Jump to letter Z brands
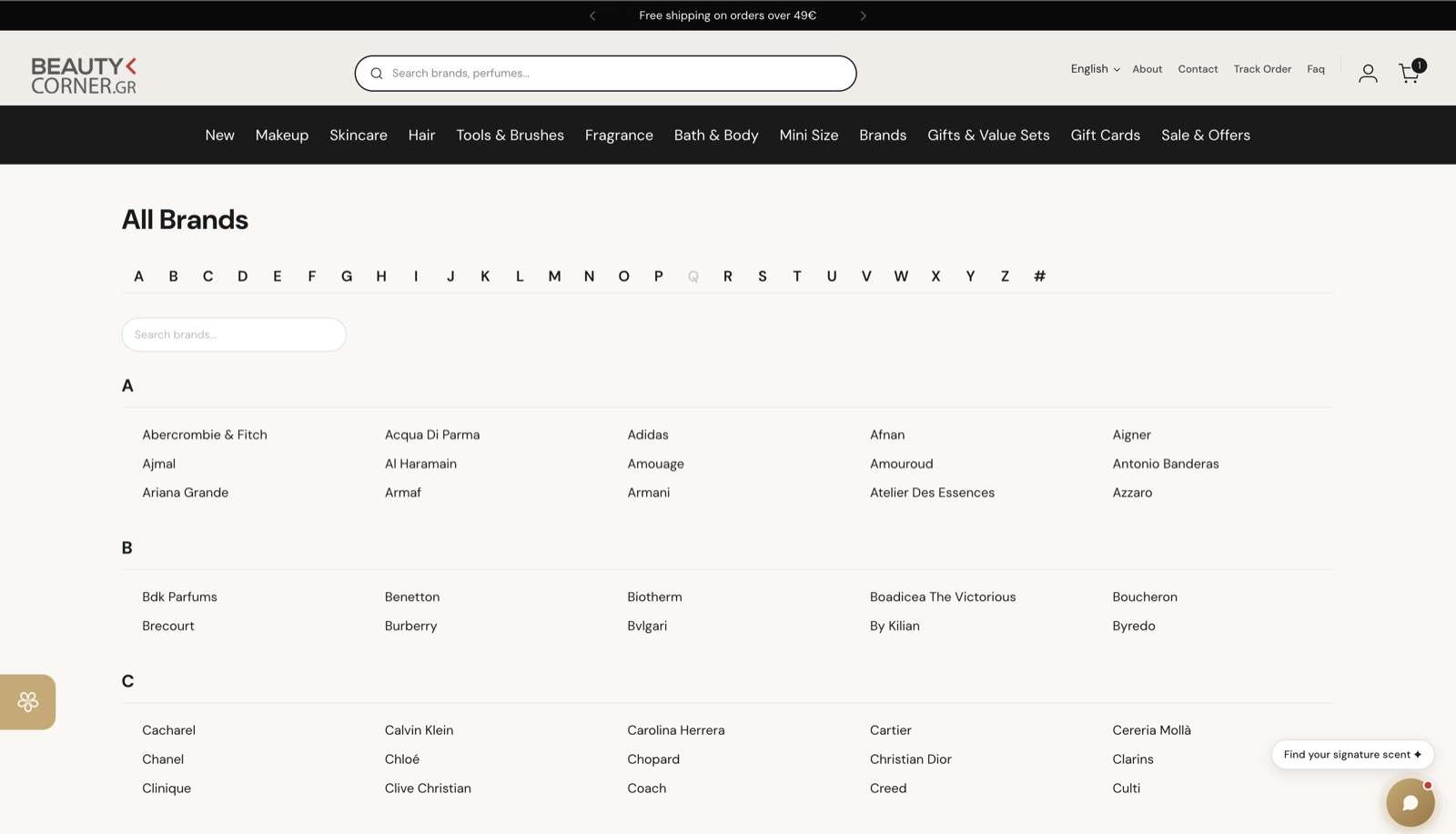Screen dimensions: 1456x834 [1005, 276]
